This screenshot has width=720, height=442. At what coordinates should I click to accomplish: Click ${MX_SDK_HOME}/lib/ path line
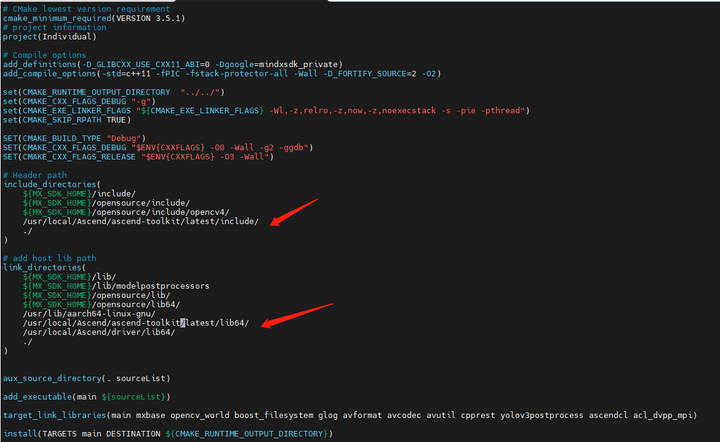[70, 277]
